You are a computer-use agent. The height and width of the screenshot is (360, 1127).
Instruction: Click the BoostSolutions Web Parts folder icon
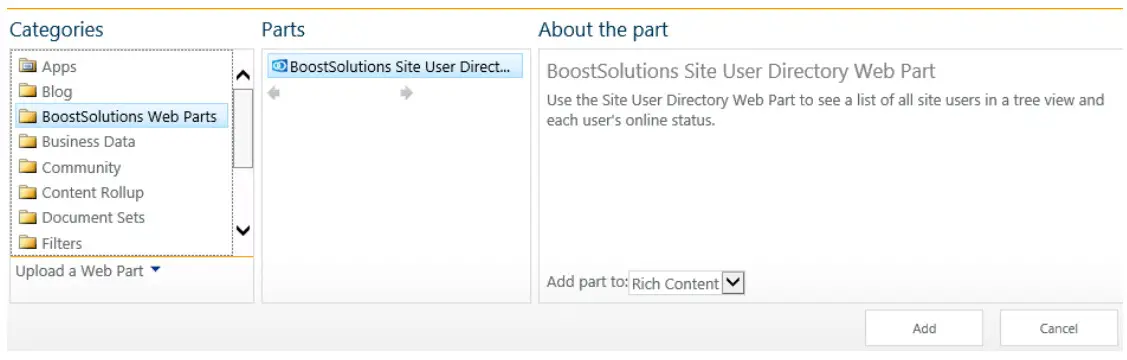tap(27, 116)
